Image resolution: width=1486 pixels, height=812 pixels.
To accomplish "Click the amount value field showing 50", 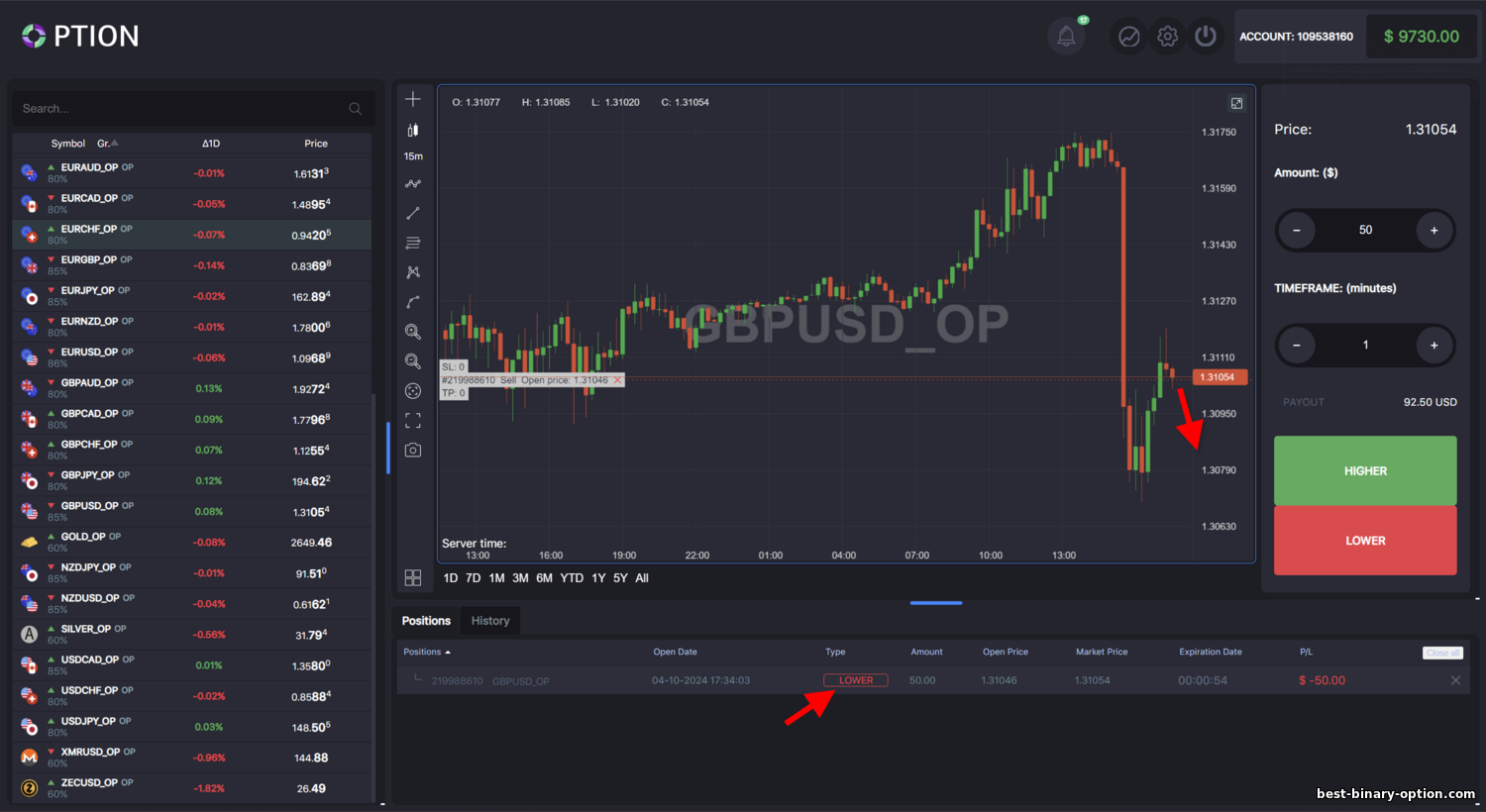I will [x=1365, y=230].
